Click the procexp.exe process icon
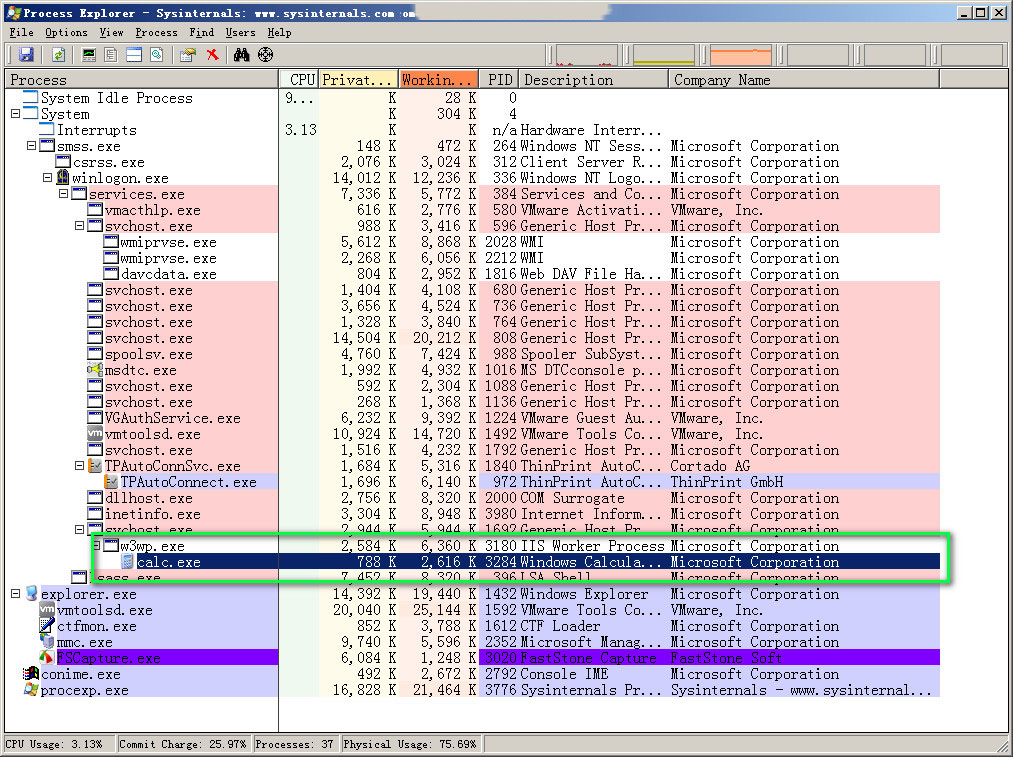 pyautogui.click(x=31, y=690)
